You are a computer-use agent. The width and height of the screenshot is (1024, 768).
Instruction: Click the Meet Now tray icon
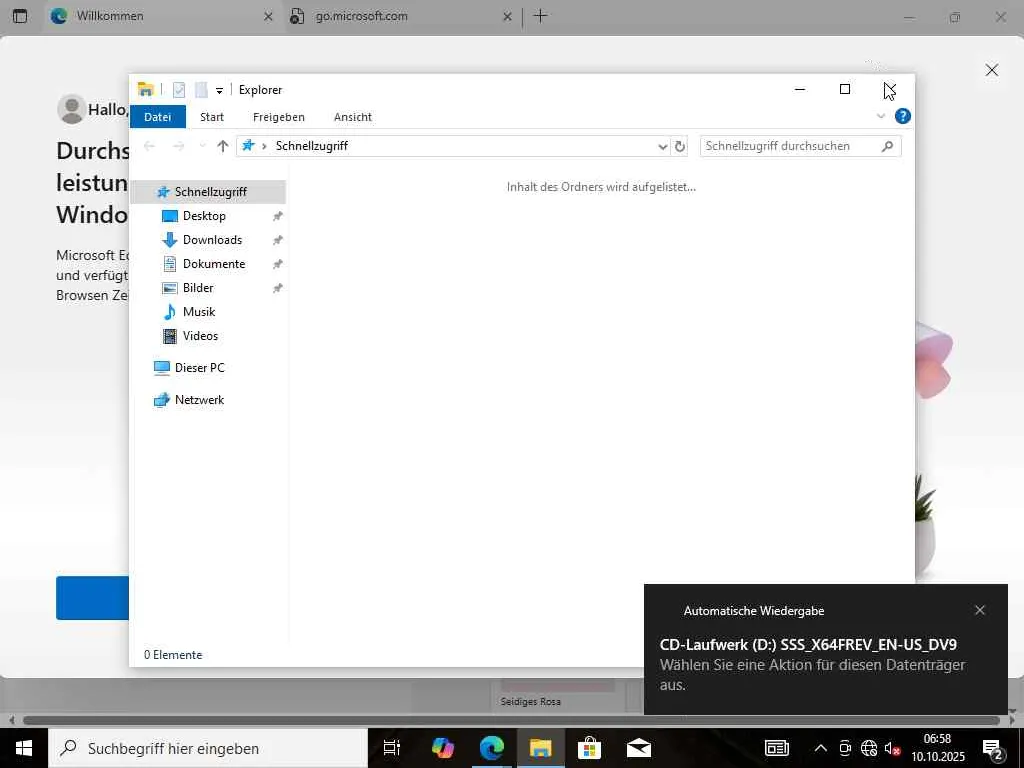click(844, 748)
